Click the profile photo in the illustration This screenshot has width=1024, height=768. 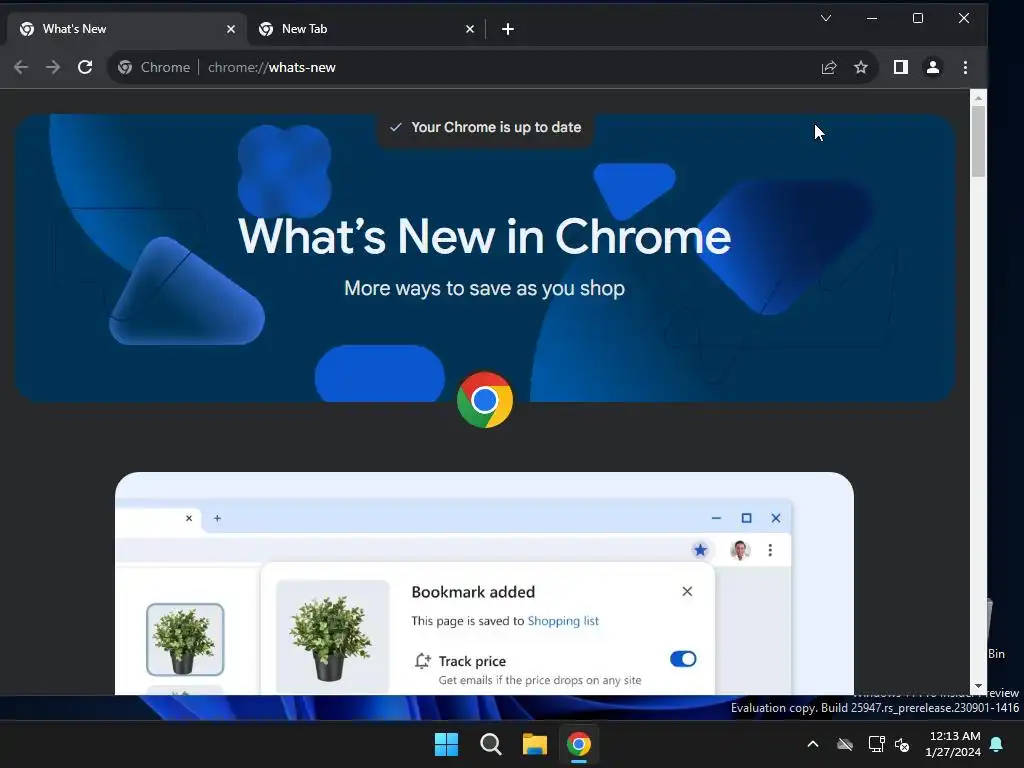point(740,550)
